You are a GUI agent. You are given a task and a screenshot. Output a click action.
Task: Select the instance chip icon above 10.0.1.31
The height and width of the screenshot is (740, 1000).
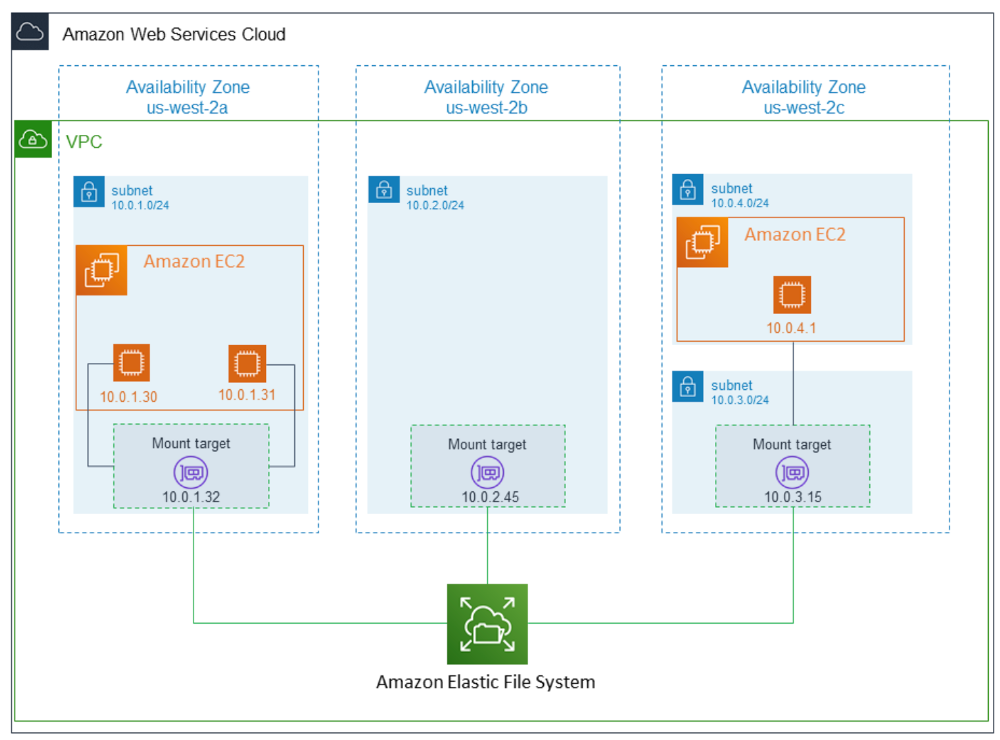tap(247, 364)
